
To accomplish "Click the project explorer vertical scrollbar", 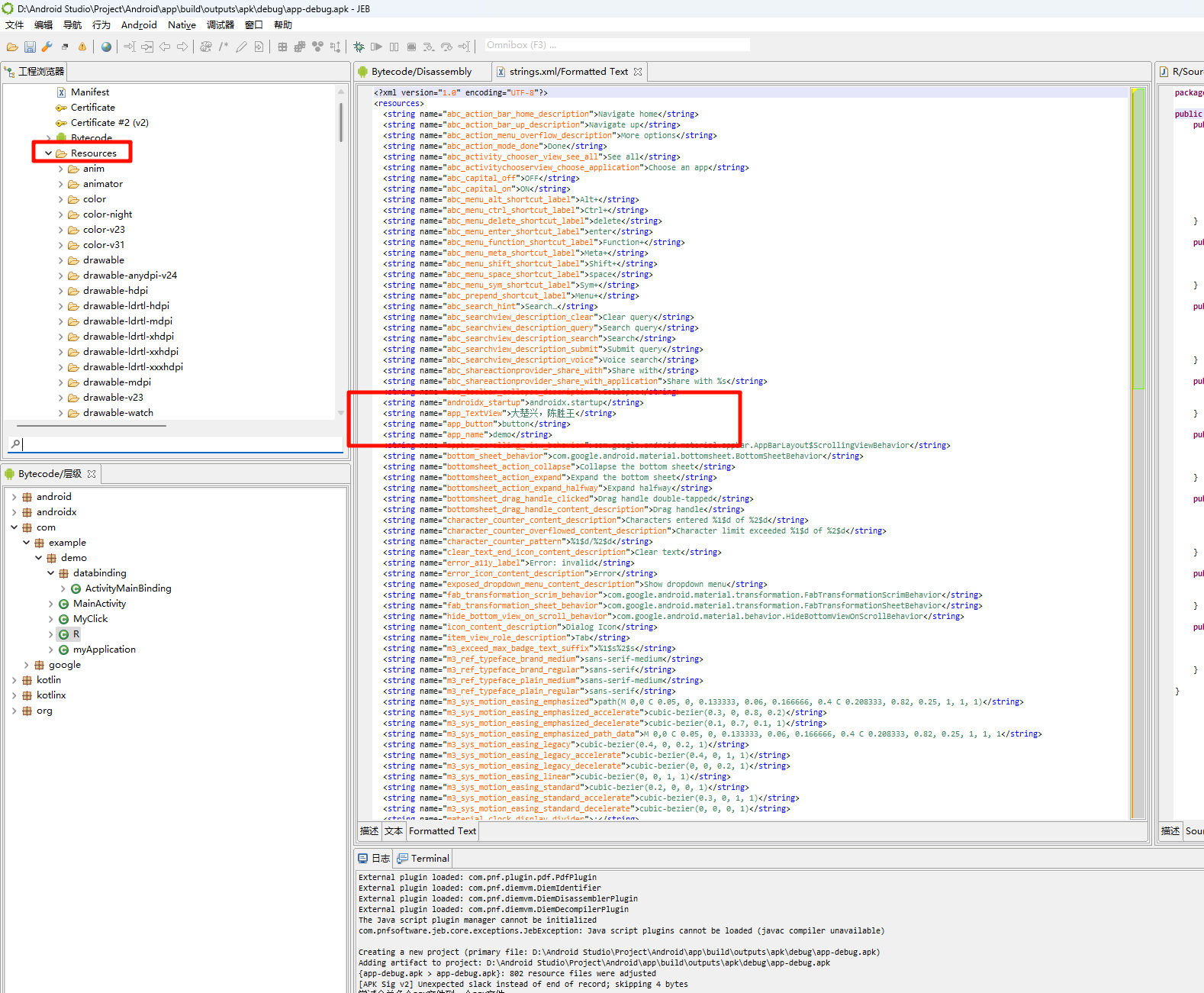I will click(340, 122).
